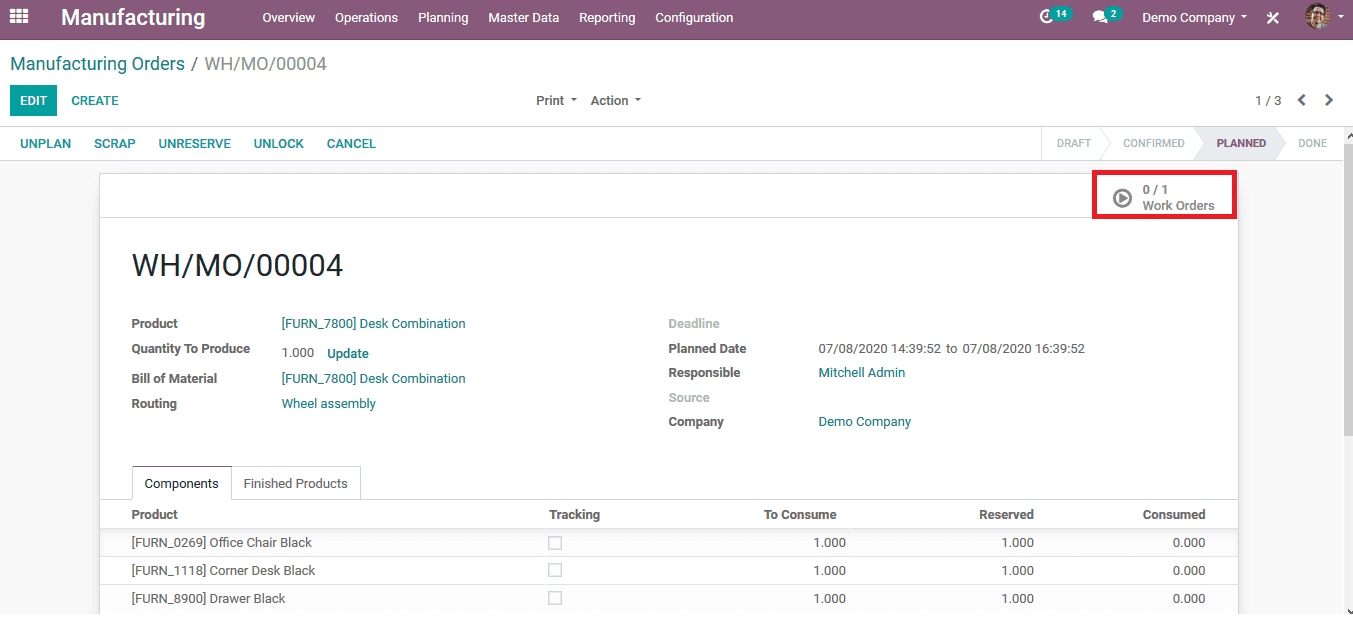
Task: Open the Bill of Material Desk Combination link
Action: pyautogui.click(x=374, y=379)
